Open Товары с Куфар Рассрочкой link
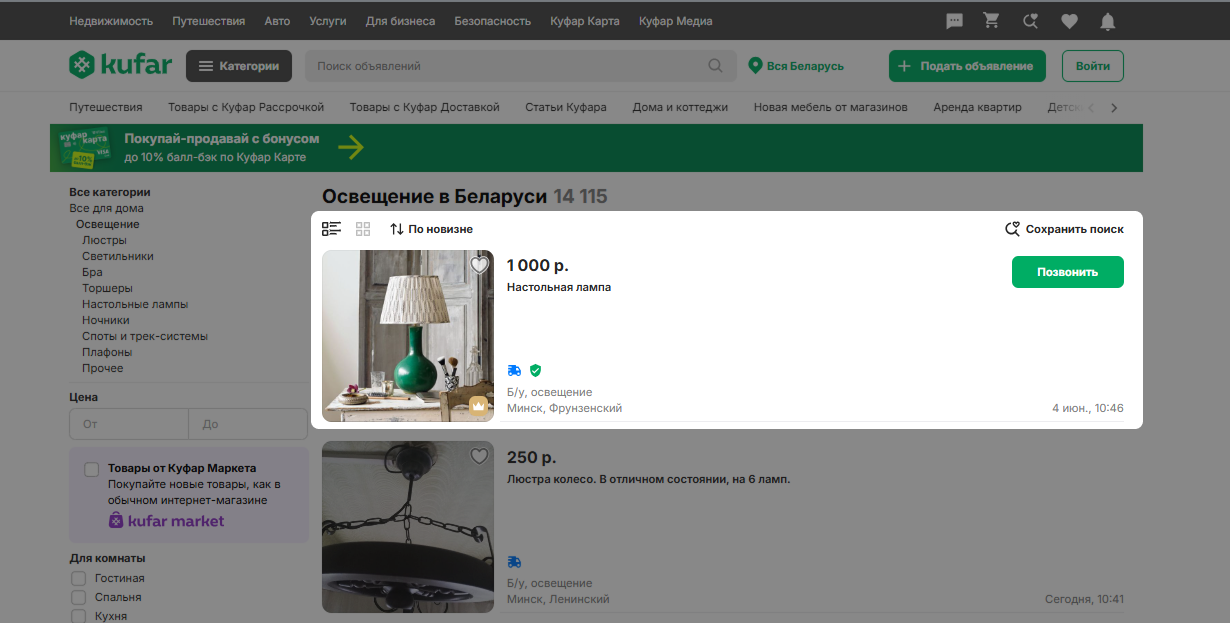 click(246, 107)
